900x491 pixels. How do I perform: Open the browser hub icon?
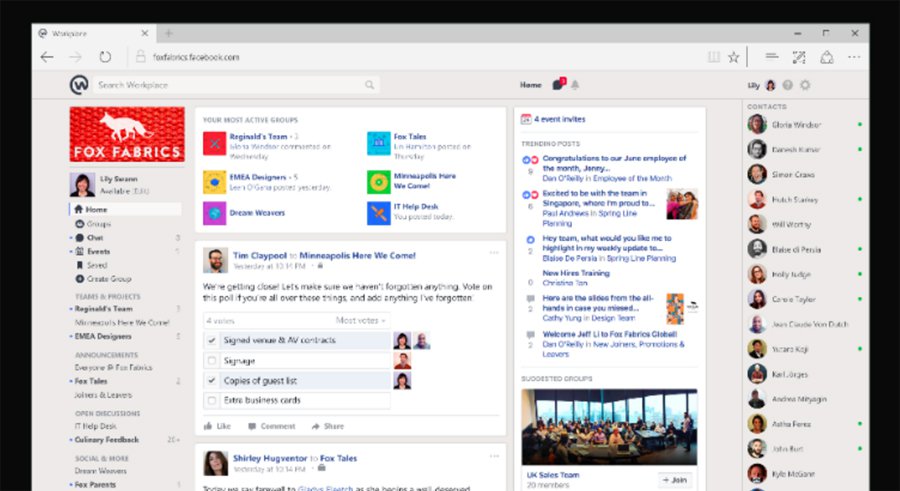tap(772, 56)
